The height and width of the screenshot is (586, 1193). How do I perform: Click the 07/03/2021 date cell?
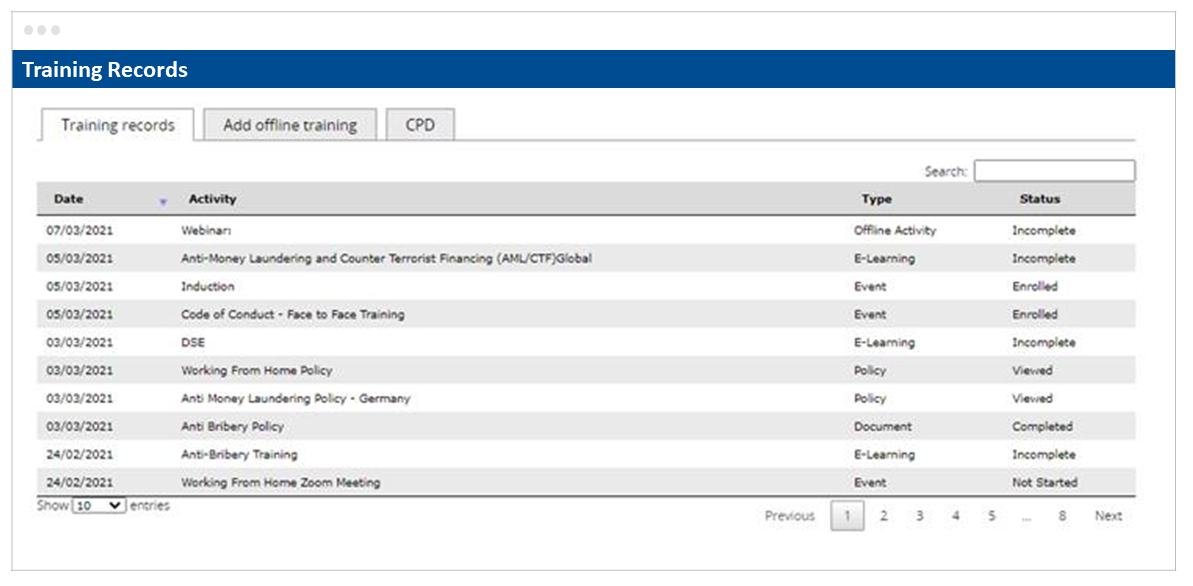[x=79, y=231]
